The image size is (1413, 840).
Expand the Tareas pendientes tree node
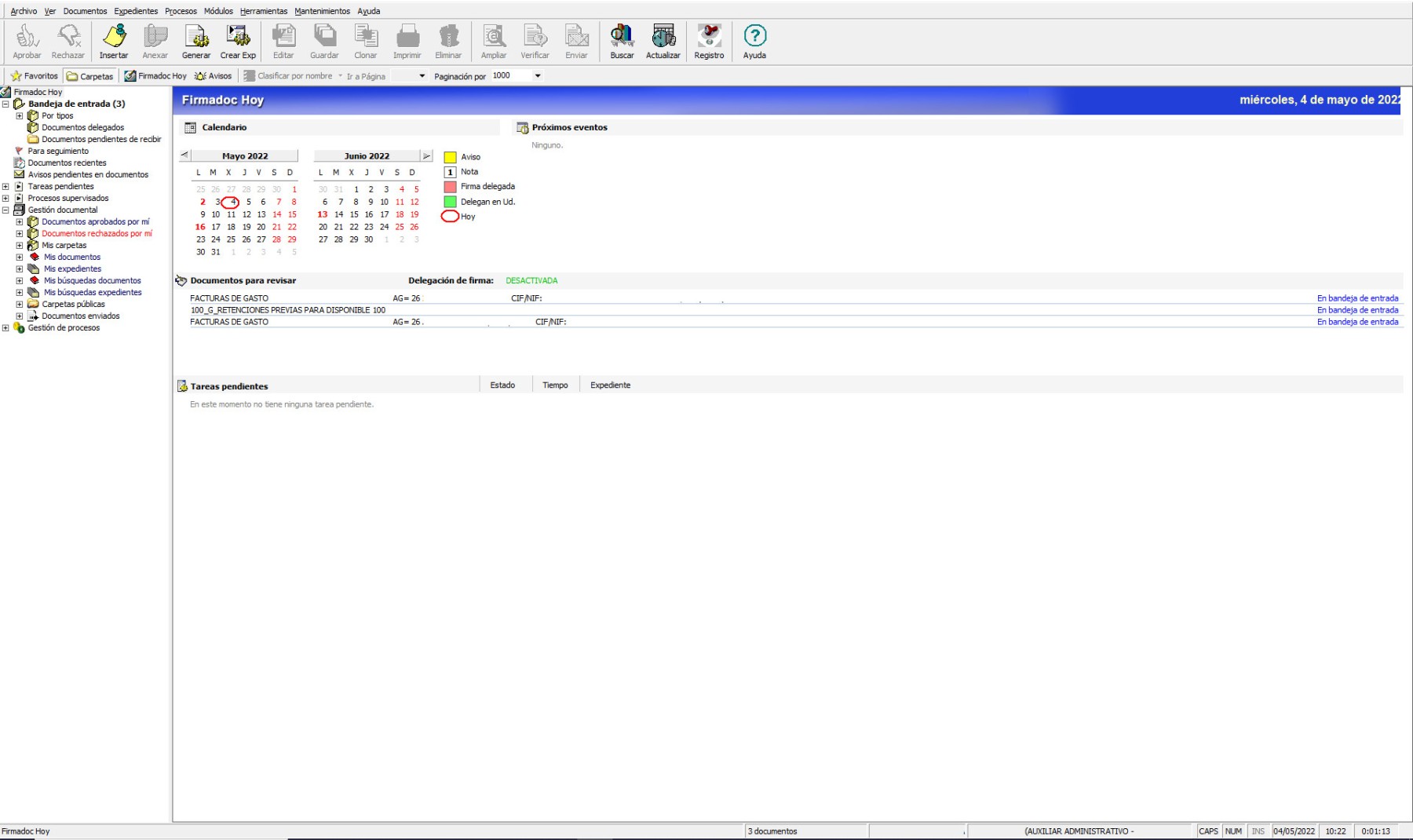[6, 187]
